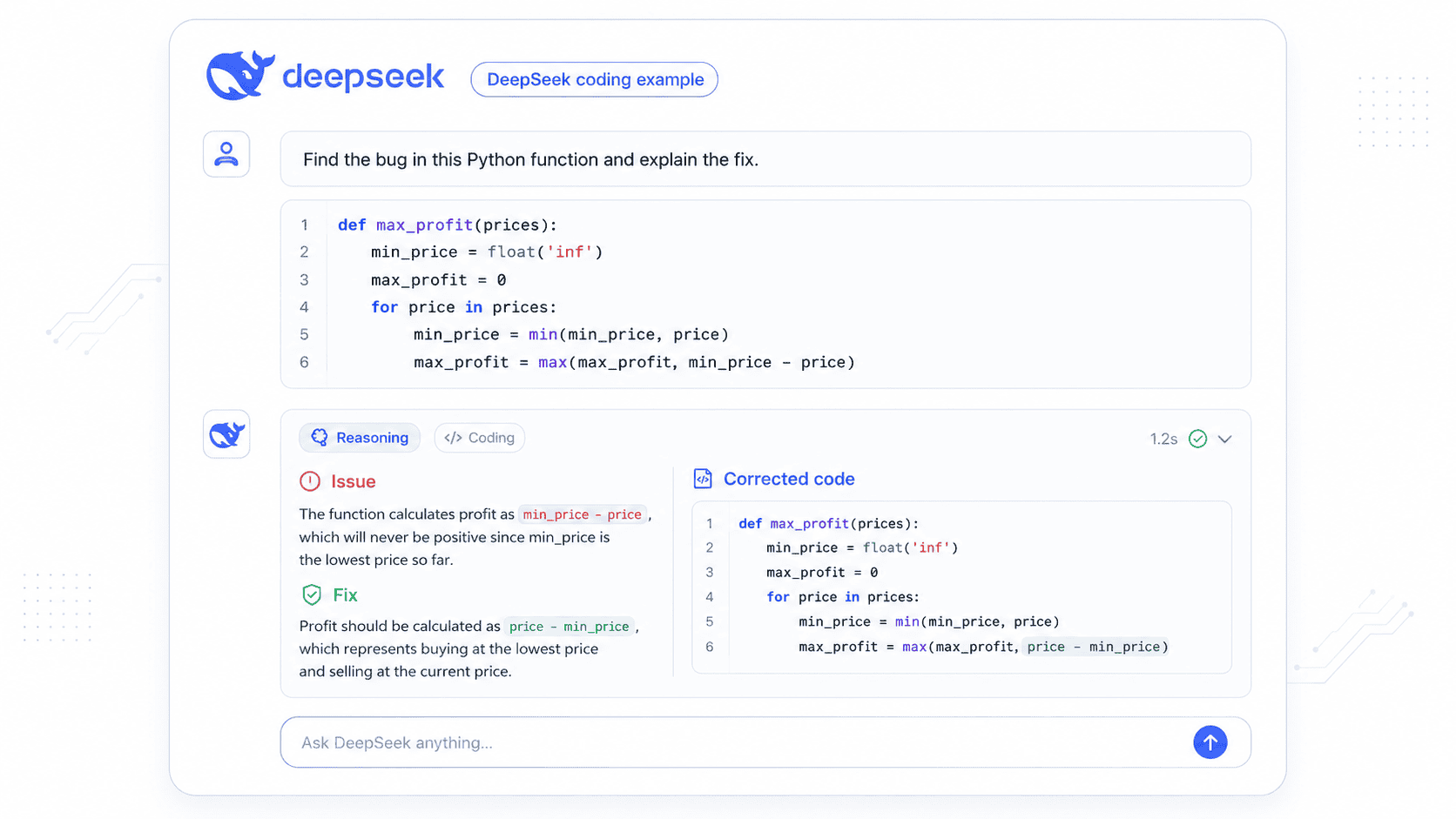Screen dimensions: 1456x819
Task: Click the green price - min_price chip in Fix
Action: (x=570, y=627)
